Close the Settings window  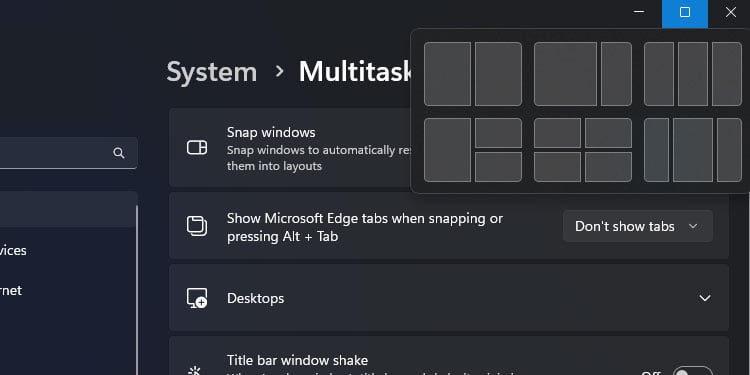click(730, 13)
